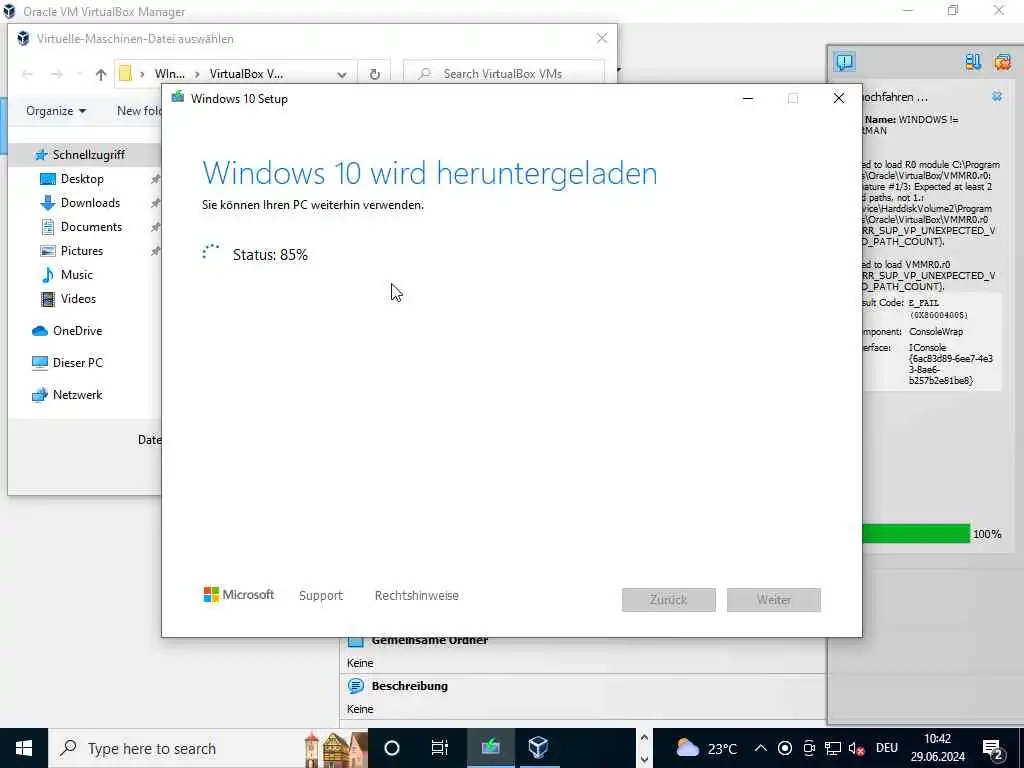
Task: Click the greyed Weiter button
Action: point(774,600)
